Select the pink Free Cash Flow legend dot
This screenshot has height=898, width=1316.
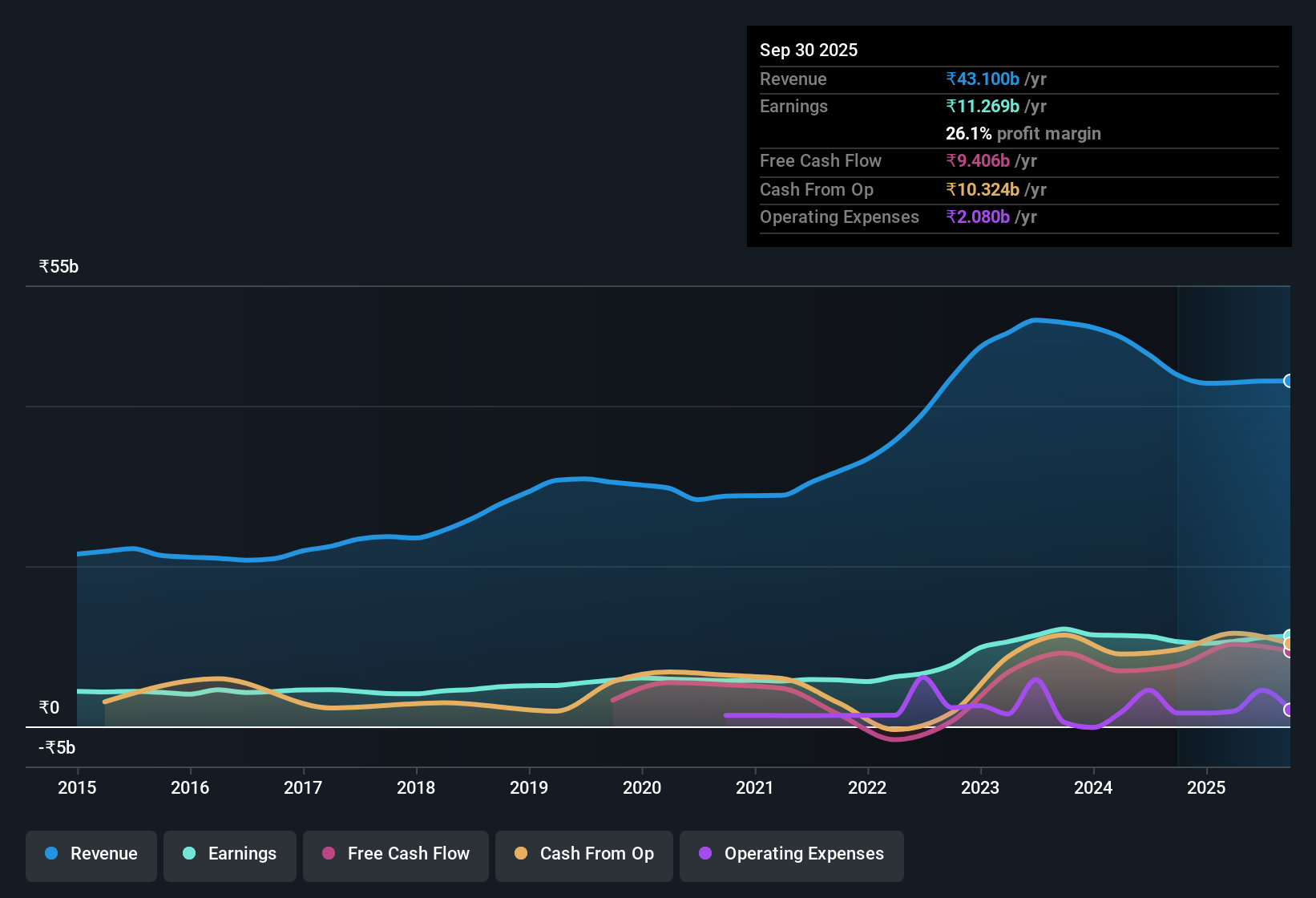click(x=327, y=854)
